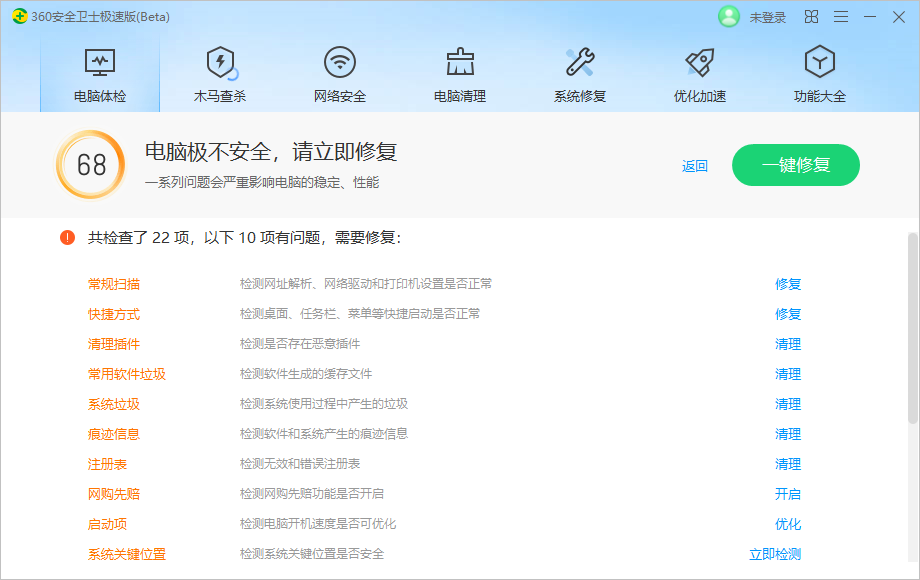Viewport: 920px width, 580px height.
Task: Click description 检测电脑开机速度是否可优化
Action: (318, 524)
